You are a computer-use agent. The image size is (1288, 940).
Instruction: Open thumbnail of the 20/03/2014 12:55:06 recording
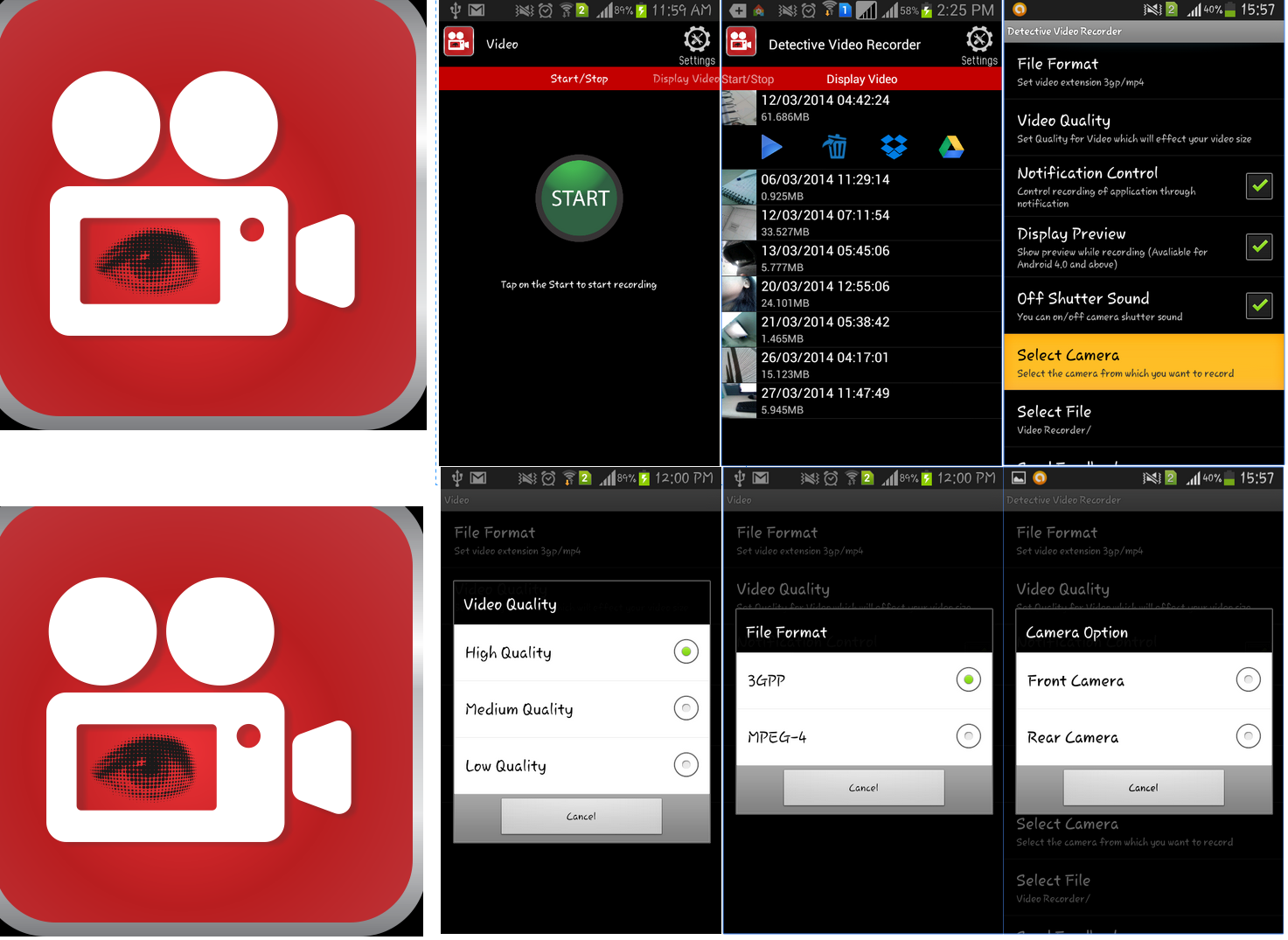(x=739, y=295)
